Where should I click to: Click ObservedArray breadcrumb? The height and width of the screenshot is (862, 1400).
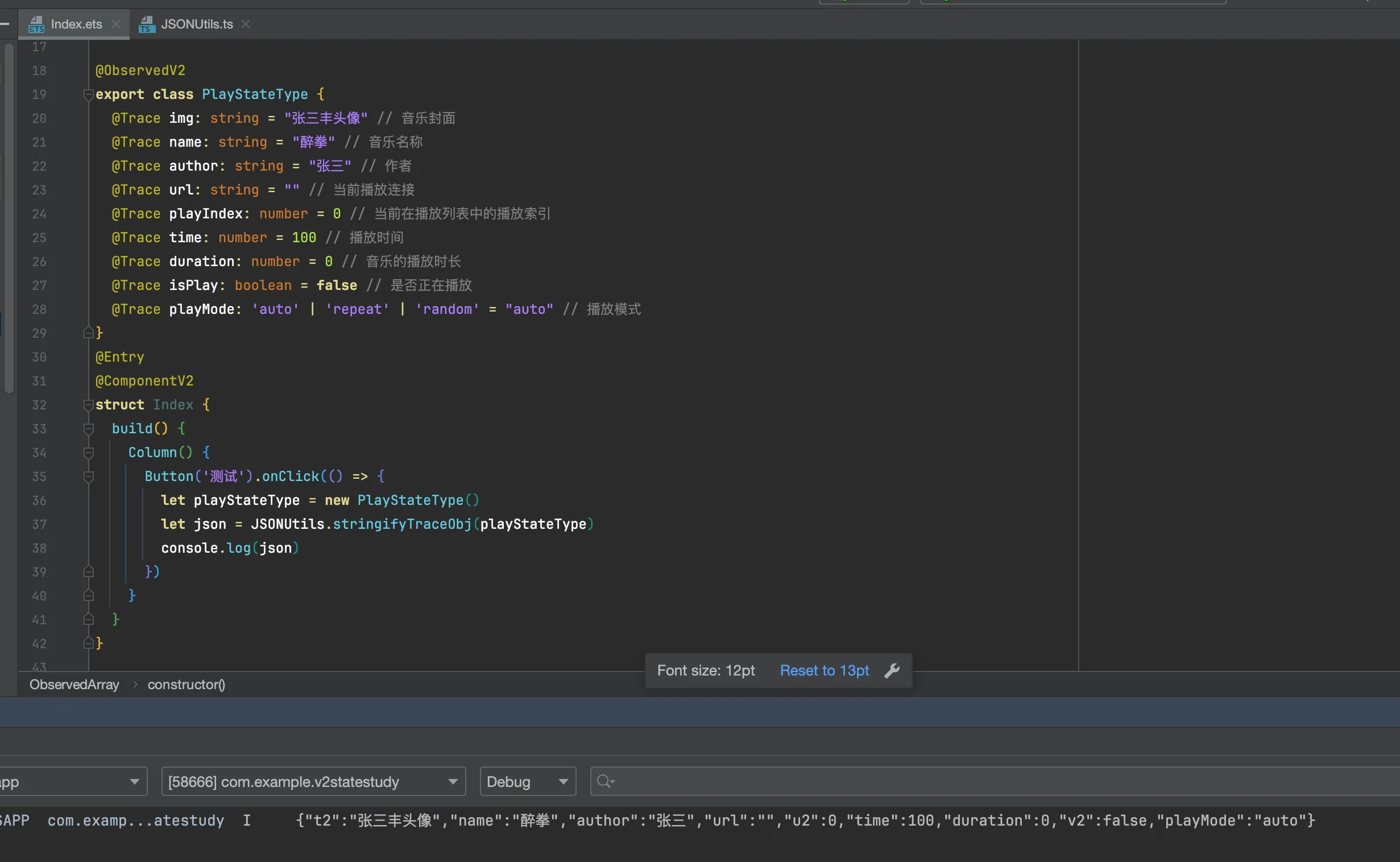tap(74, 684)
